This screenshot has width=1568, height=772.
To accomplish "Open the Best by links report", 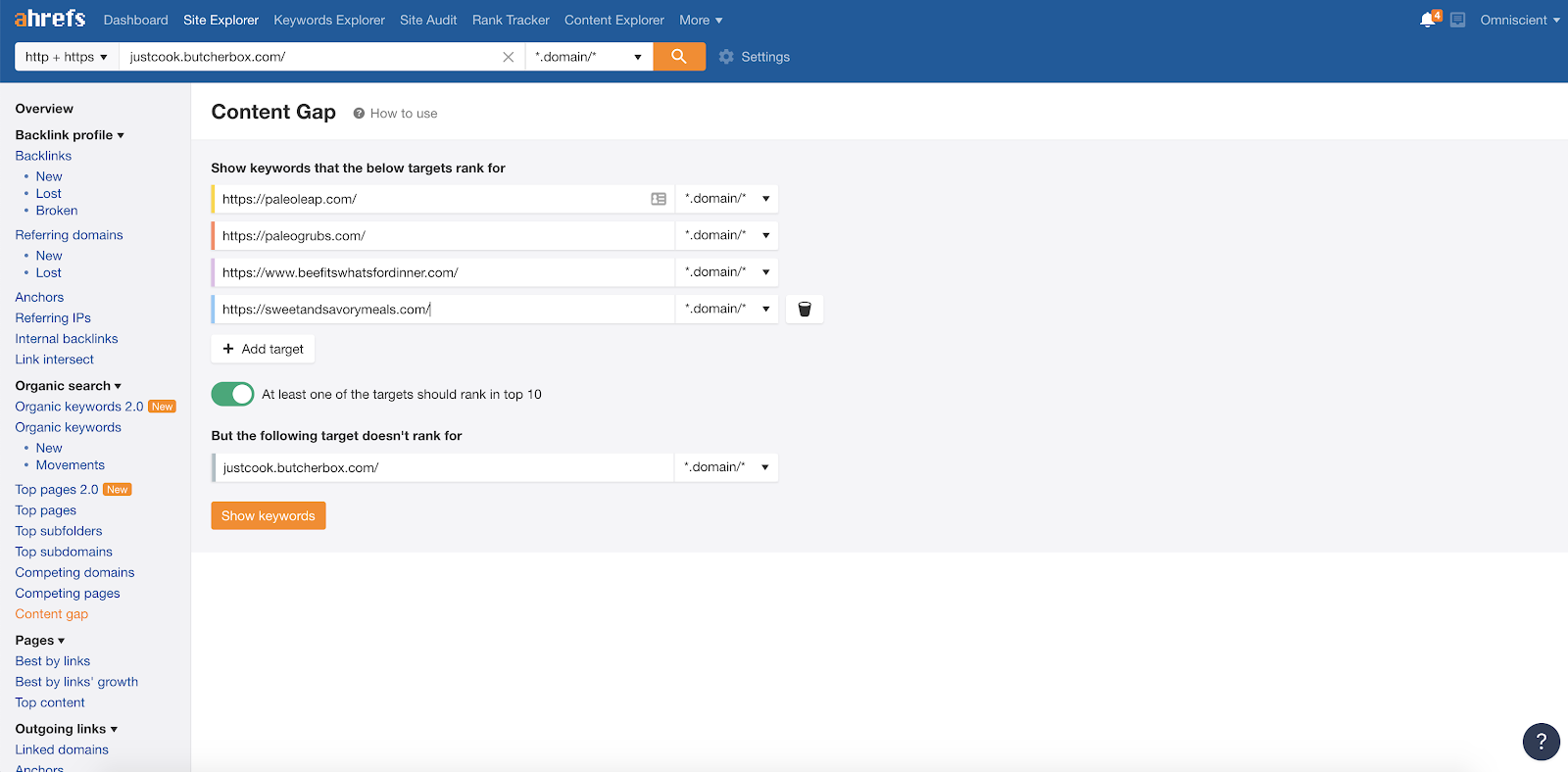I will pos(53,661).
